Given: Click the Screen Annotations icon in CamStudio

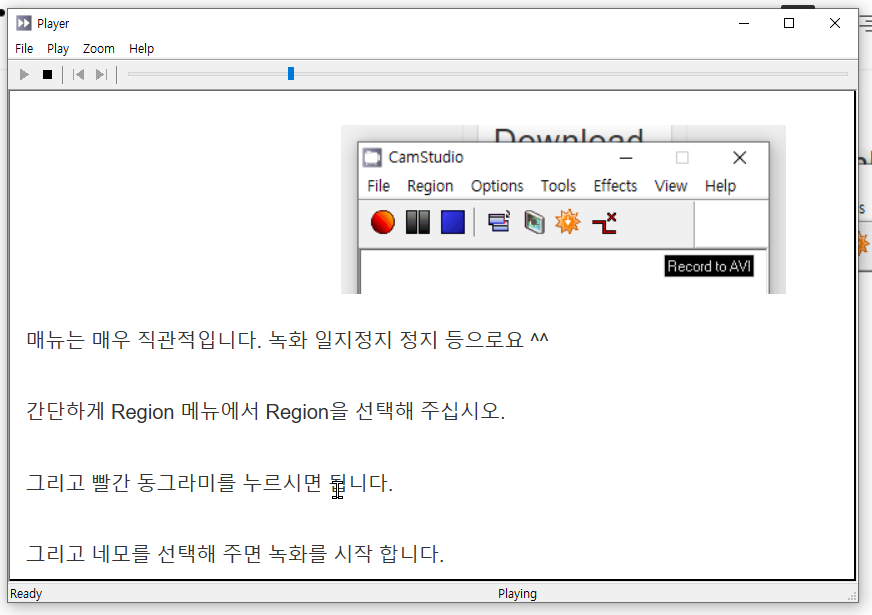Looking at the screenshot, I should coord(534,222).
